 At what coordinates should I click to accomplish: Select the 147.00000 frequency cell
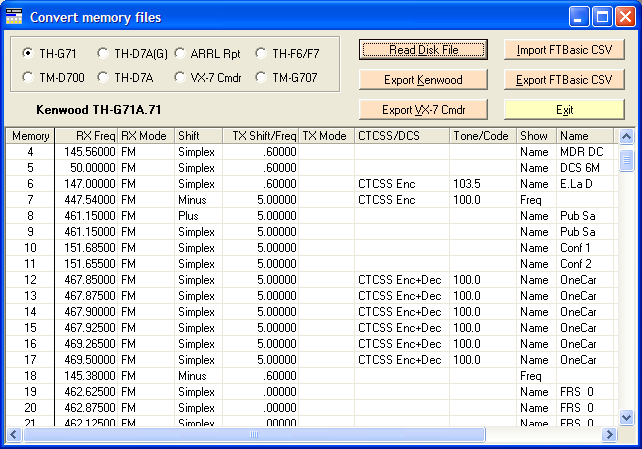[86, 184]
